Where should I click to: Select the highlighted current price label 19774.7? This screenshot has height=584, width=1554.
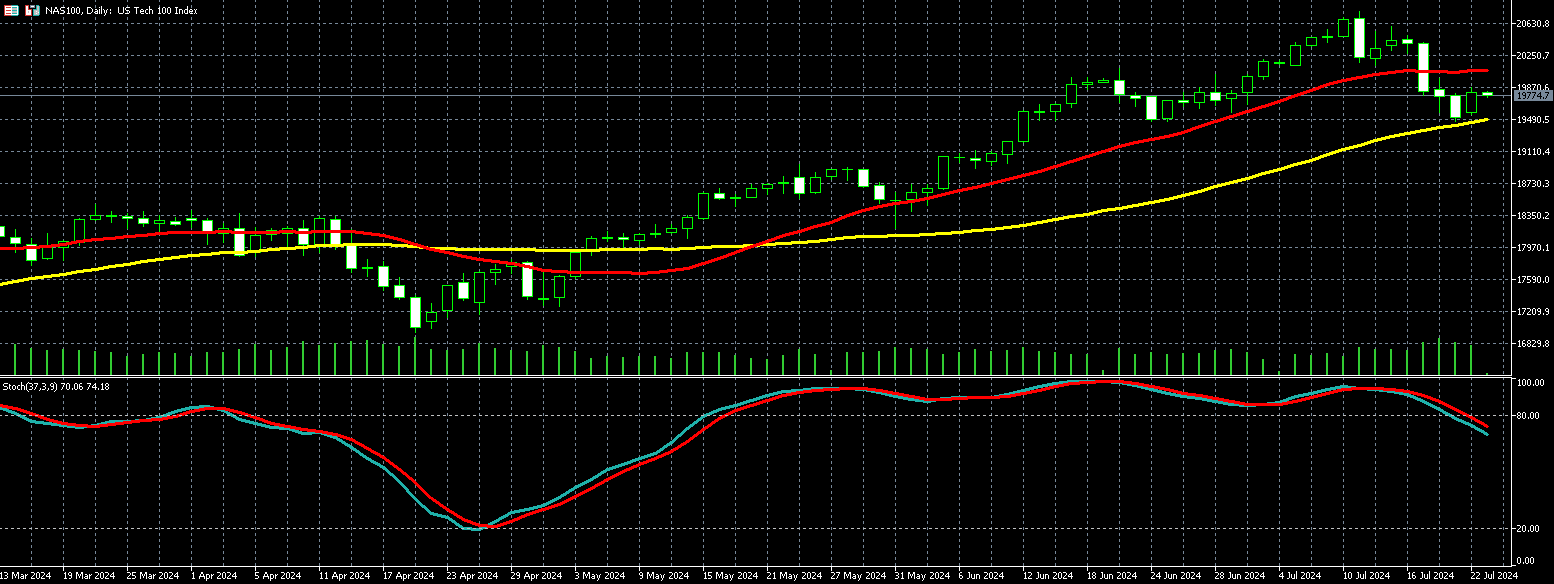coord(1531,96)
